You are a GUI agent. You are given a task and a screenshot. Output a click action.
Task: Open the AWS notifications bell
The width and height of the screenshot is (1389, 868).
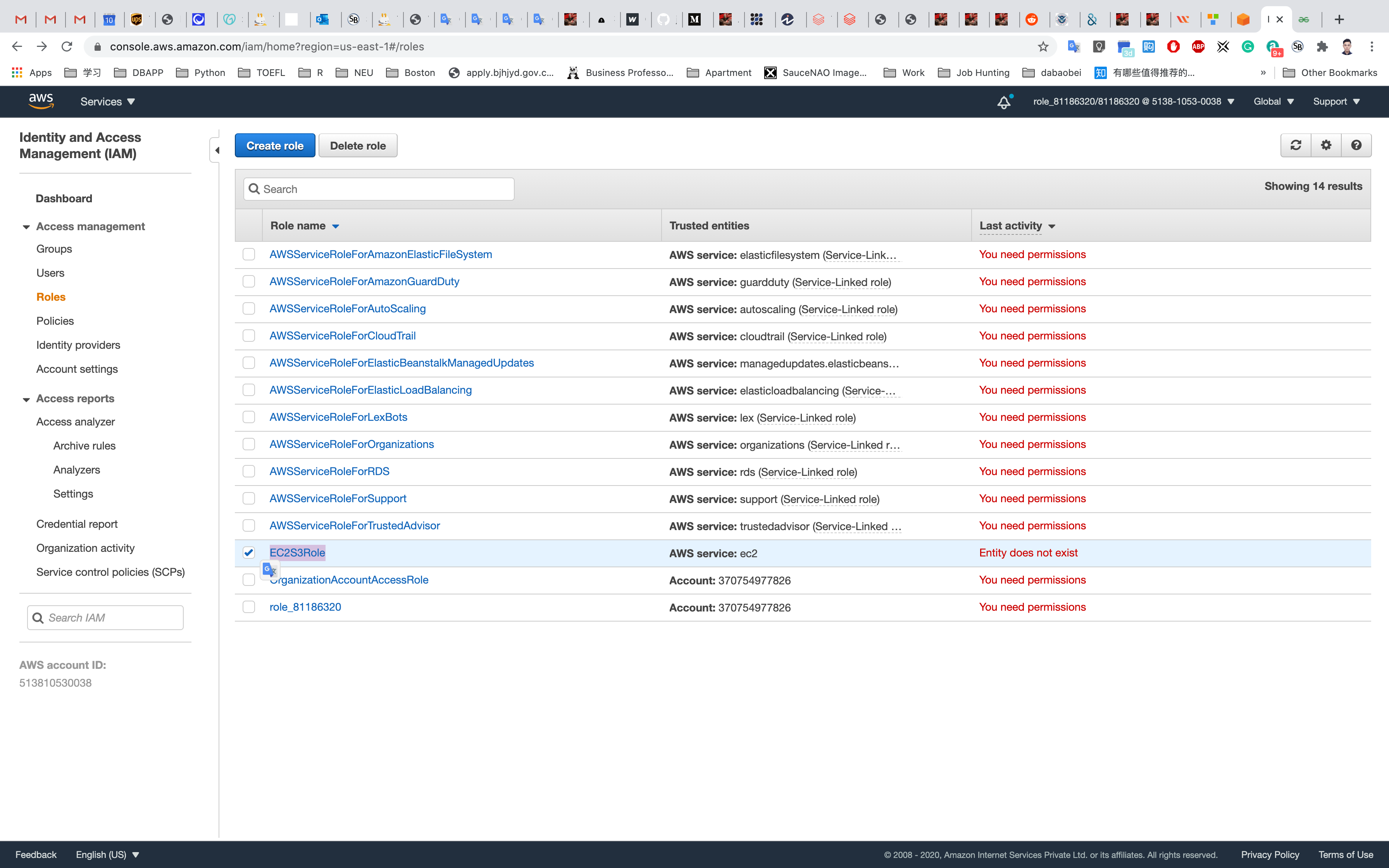point(1003,102)
